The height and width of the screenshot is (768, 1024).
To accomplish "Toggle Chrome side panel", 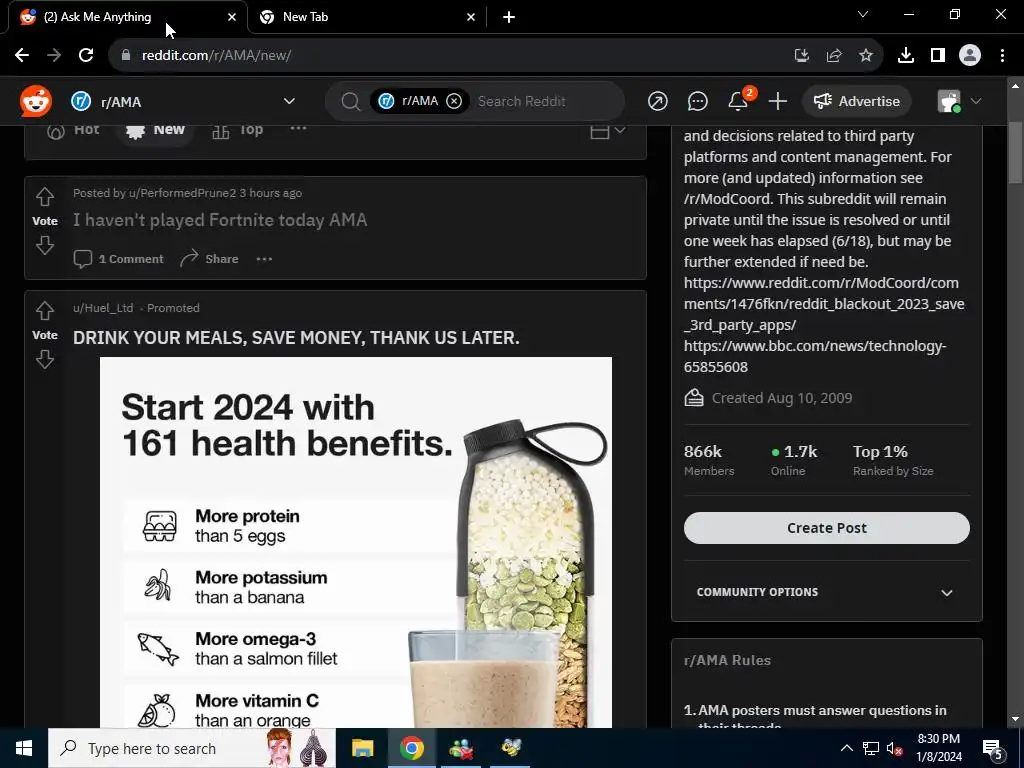I will pos(938,56).
